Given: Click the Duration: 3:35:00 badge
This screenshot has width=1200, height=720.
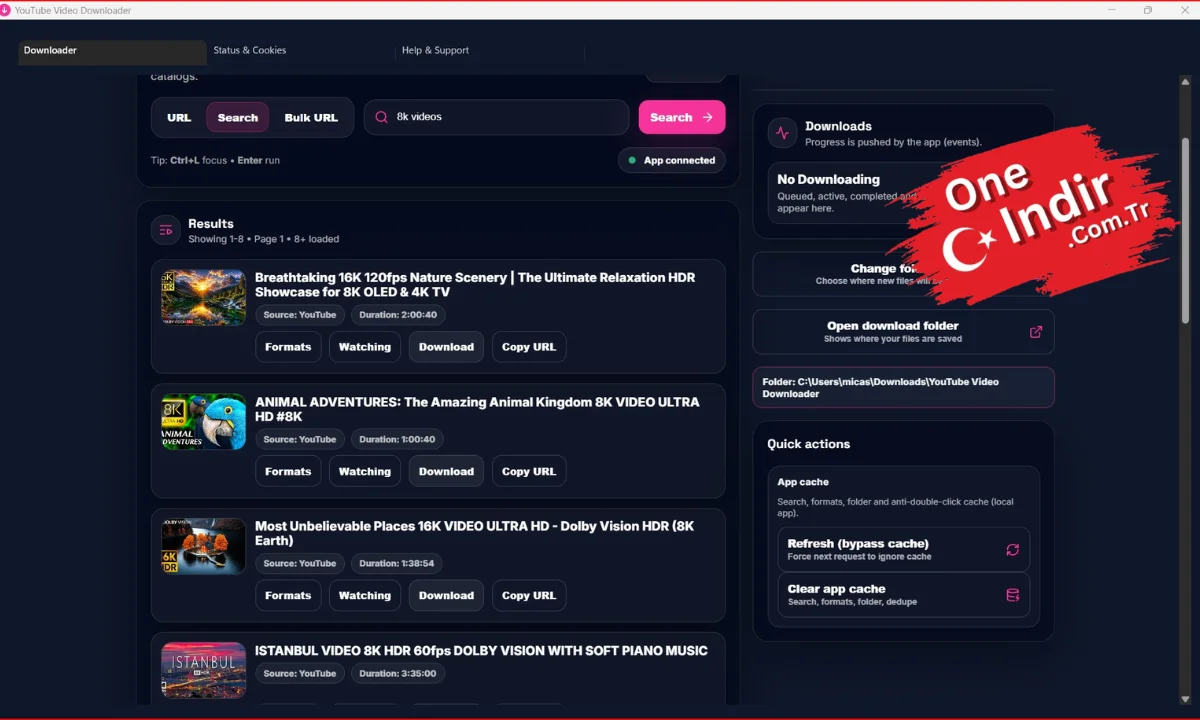Looking at the screenshot, I should tap(398, 673).
